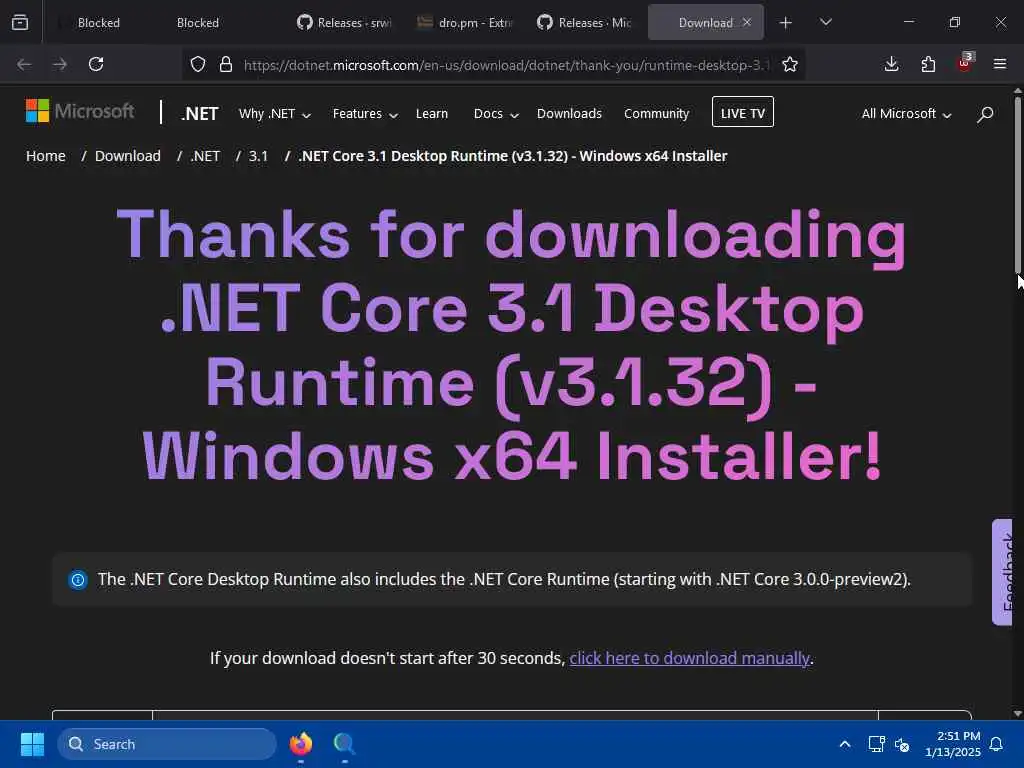Open Firefox from the taskbar
Screen dimensions: 1024x768
pos(301,744)
